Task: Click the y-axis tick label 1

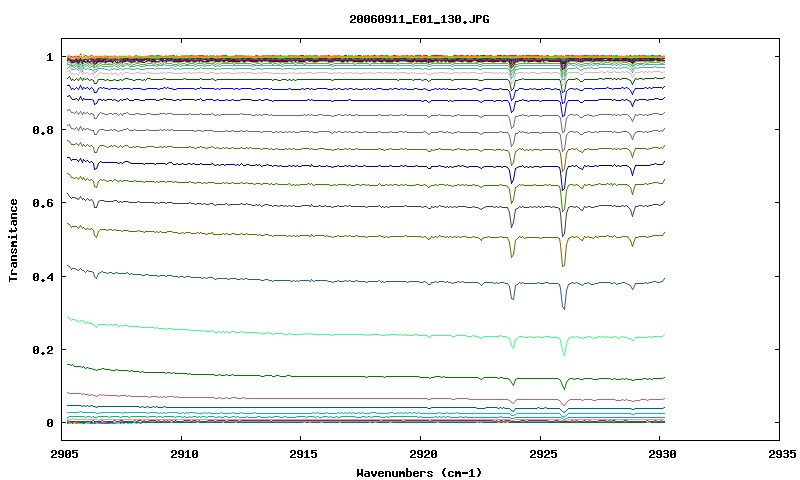Action: pos(50,57)
